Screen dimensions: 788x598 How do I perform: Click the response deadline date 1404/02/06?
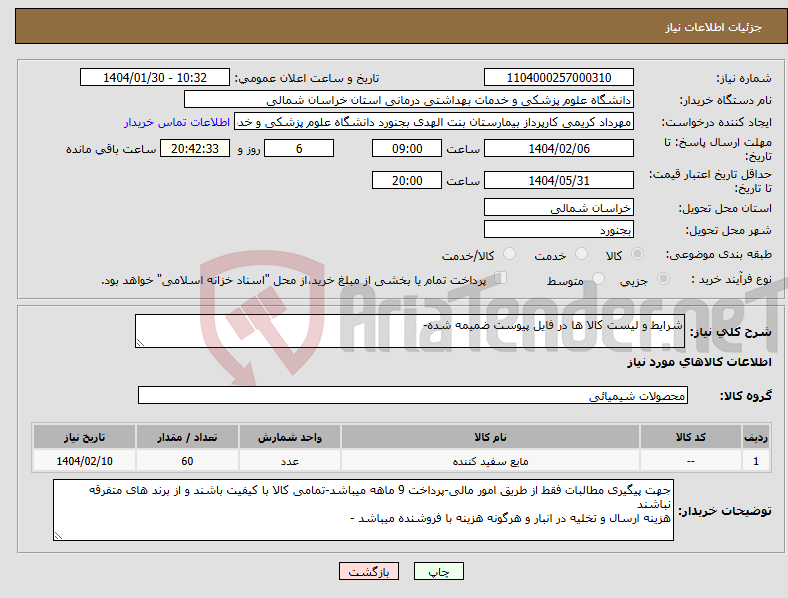558,148
